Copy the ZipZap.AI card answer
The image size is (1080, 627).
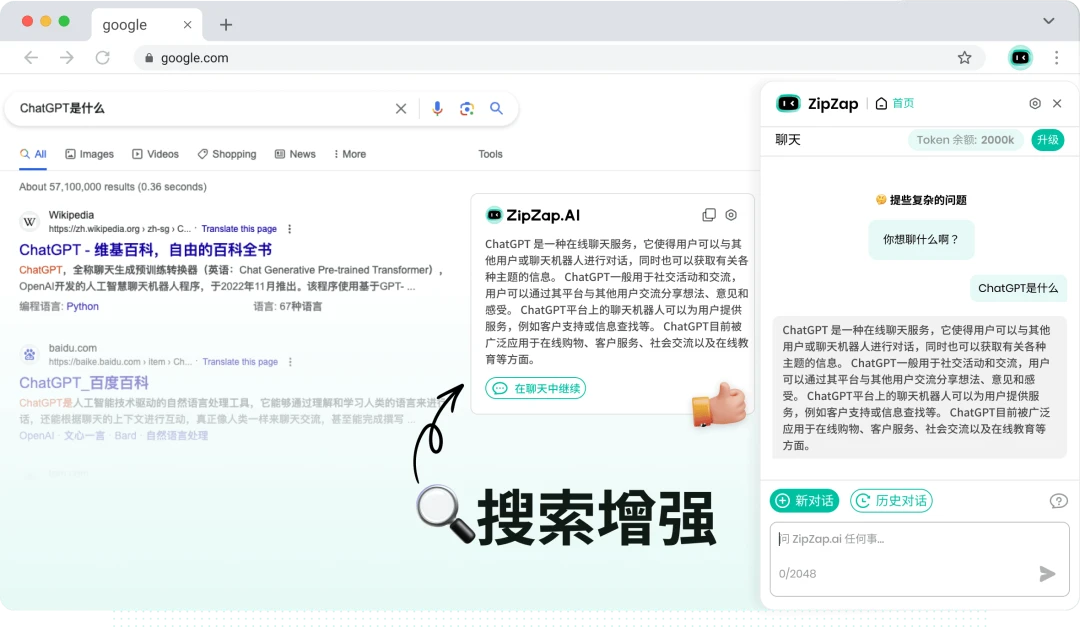point(709,215)
